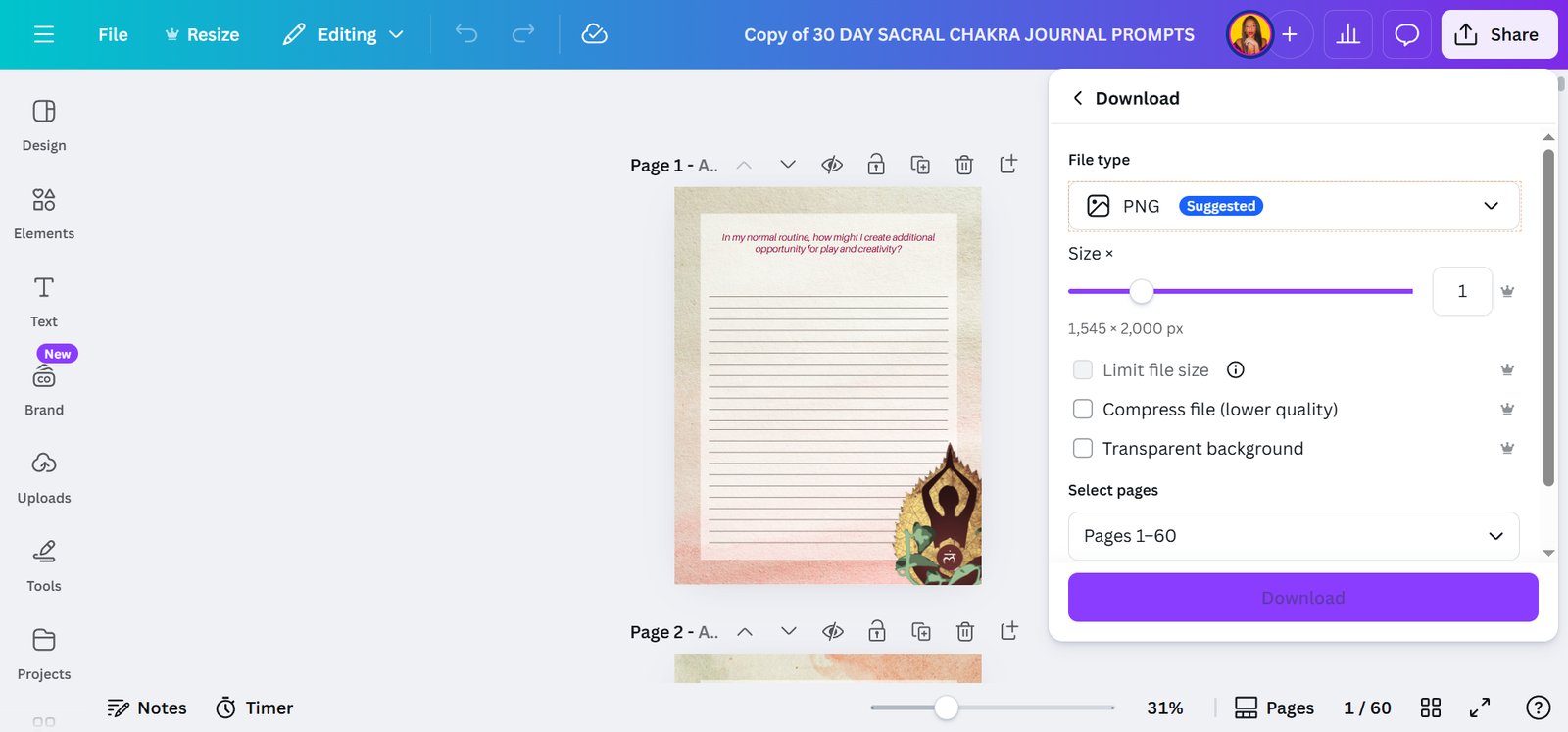
Task: Go back from the Download panel
Action: tap(1078, 98)
